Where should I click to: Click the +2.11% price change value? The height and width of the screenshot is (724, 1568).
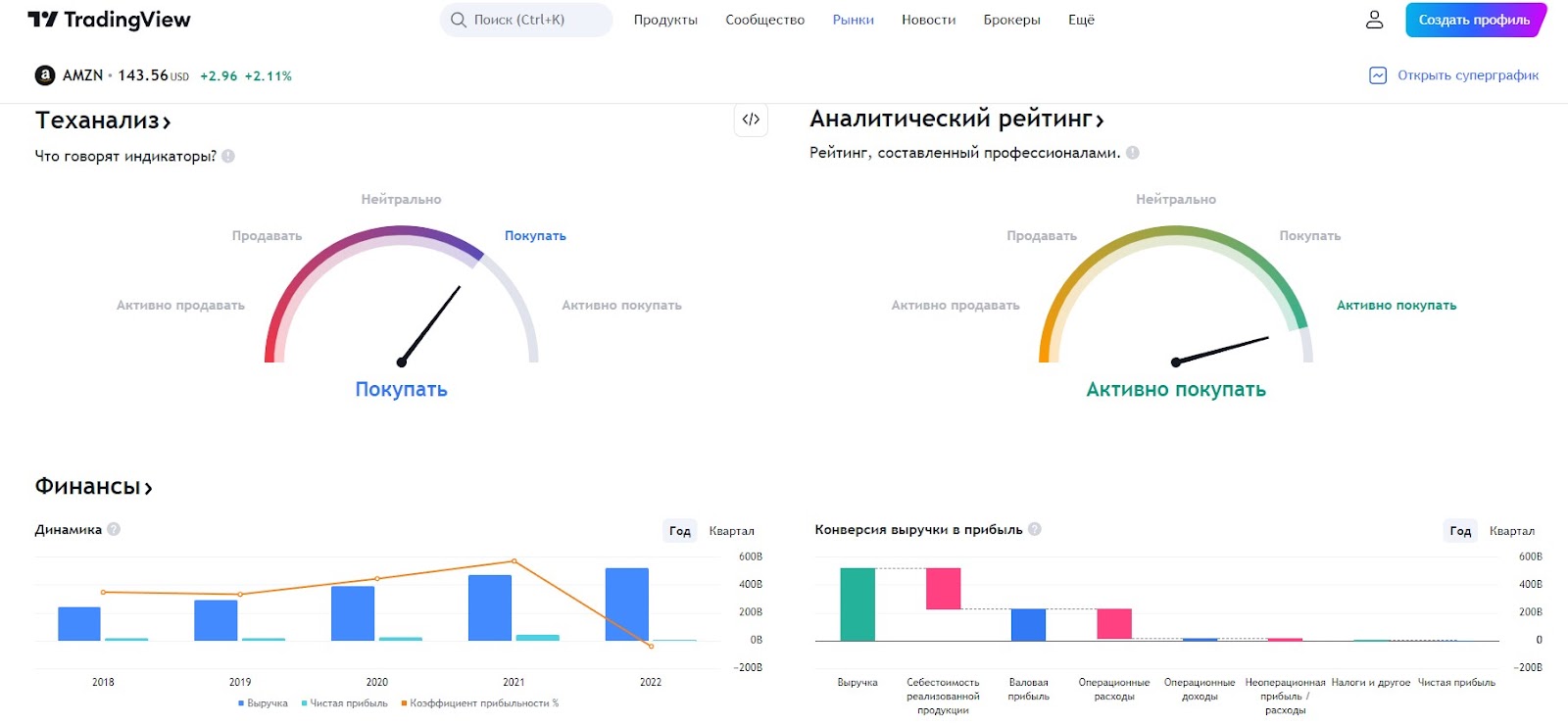[x=269, y=76]
